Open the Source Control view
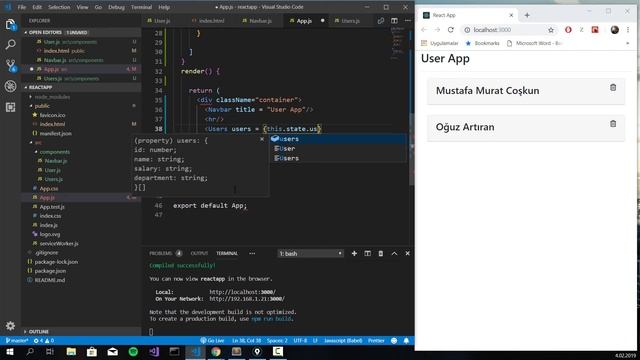640x360 pixels. pos(11,65)
